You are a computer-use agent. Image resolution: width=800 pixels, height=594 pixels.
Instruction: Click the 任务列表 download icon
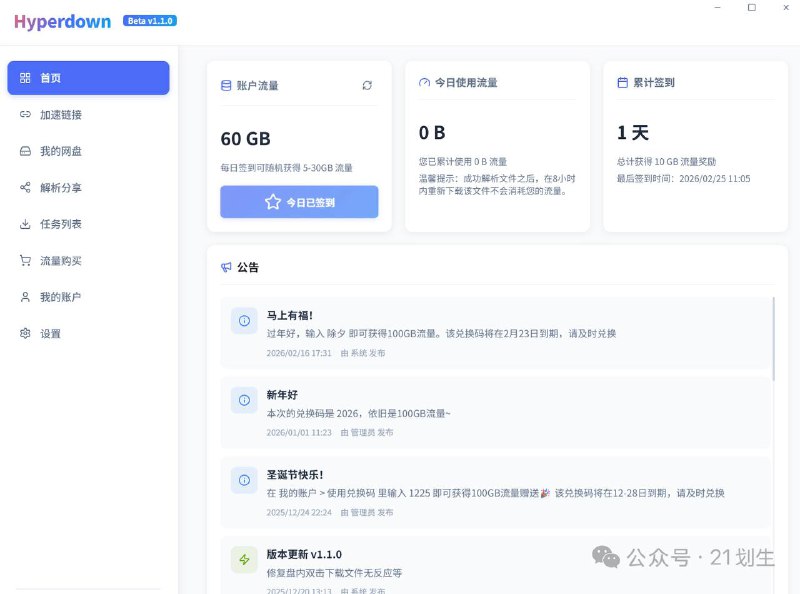coord(25,224)
